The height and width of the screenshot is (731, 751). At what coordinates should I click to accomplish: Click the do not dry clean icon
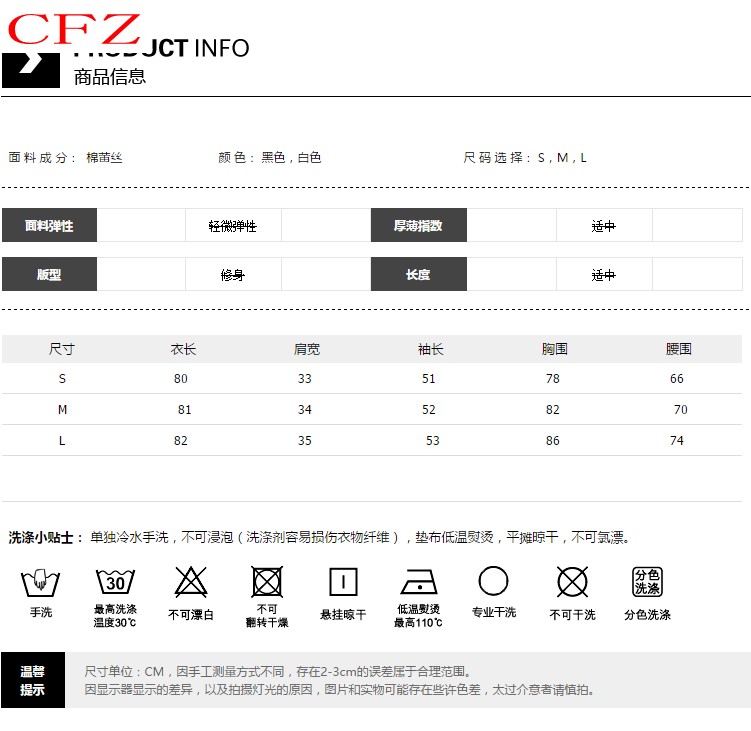pos(572,581)
